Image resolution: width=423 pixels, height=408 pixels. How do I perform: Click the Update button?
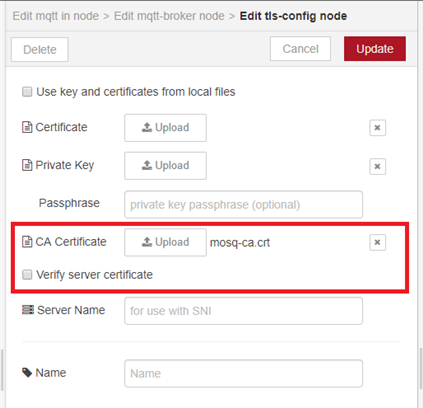[375, 49]
